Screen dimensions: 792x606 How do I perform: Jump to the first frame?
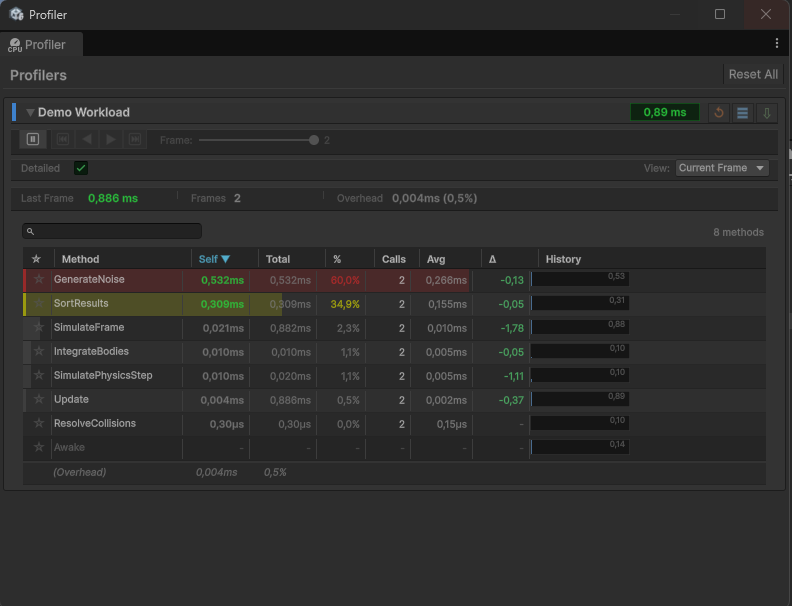(x=63, y=139)
